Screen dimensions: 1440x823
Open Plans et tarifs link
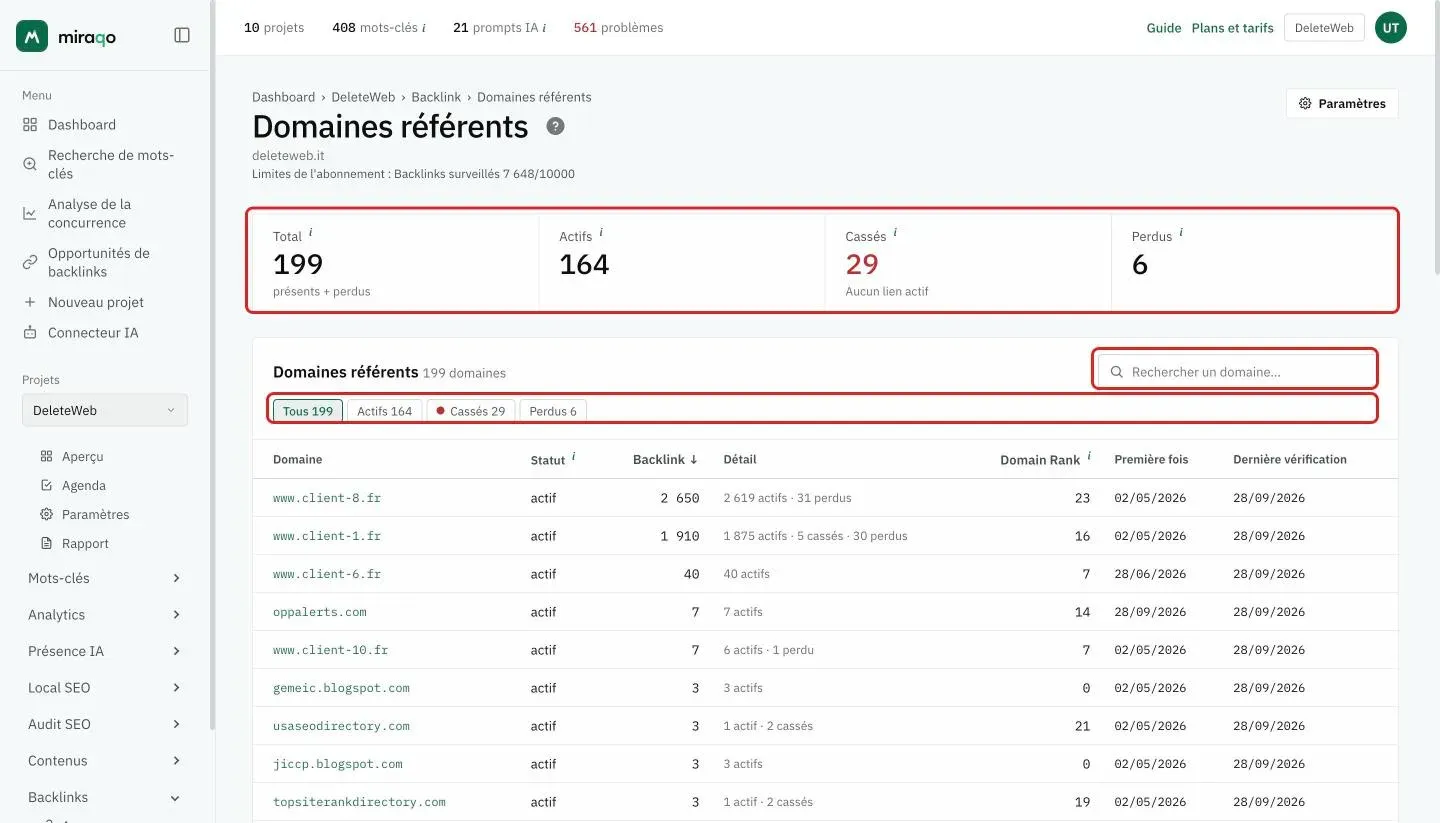[x=1233, y=28]
